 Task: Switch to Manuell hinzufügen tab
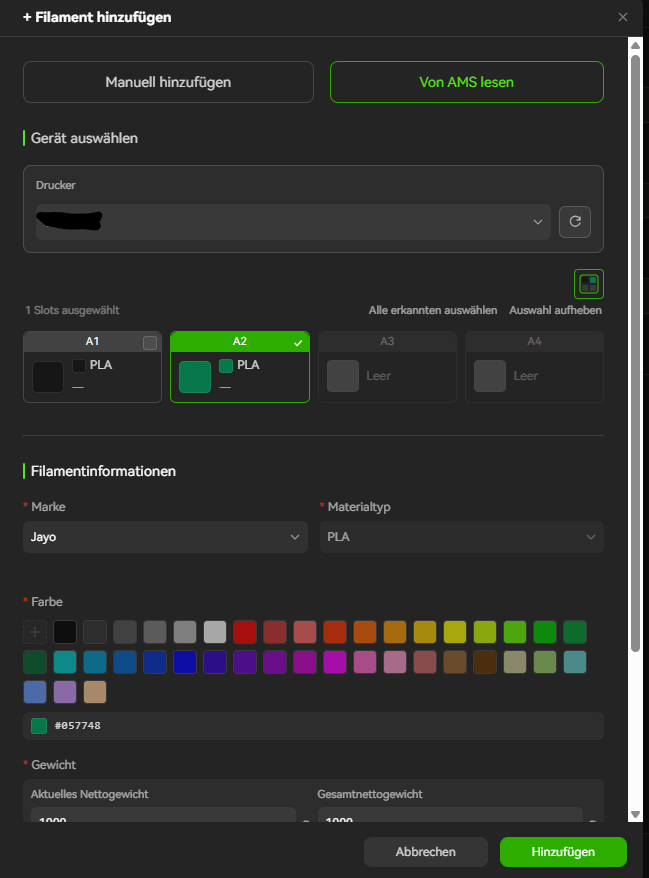(168, 82)
